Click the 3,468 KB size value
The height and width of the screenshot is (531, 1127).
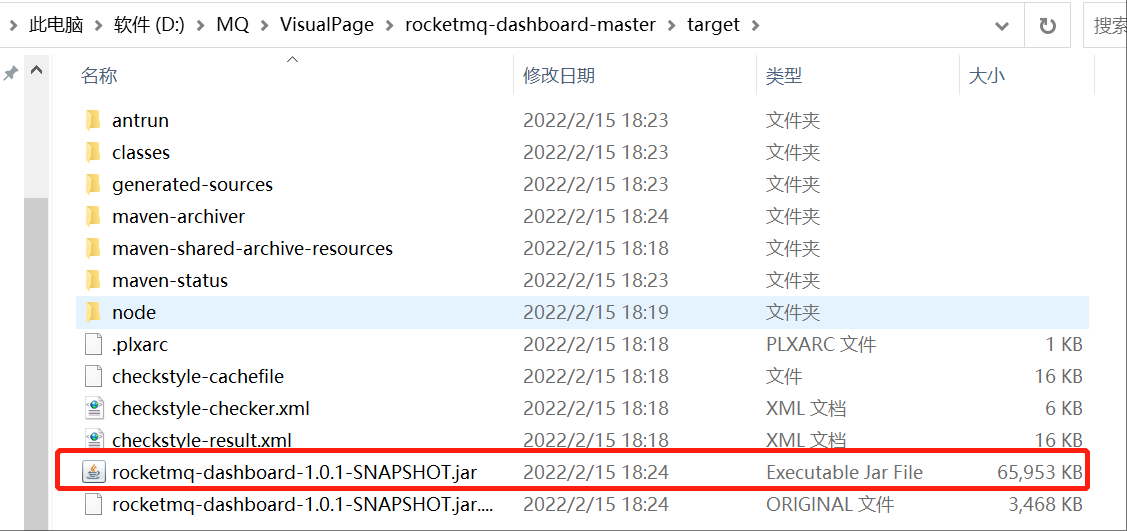click(1045, 505)
